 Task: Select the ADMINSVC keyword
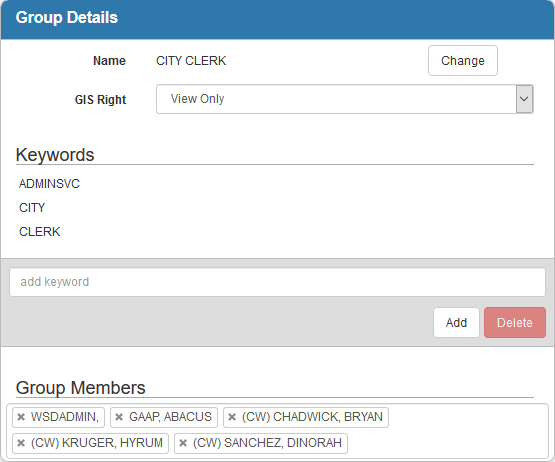pos(49,184)
